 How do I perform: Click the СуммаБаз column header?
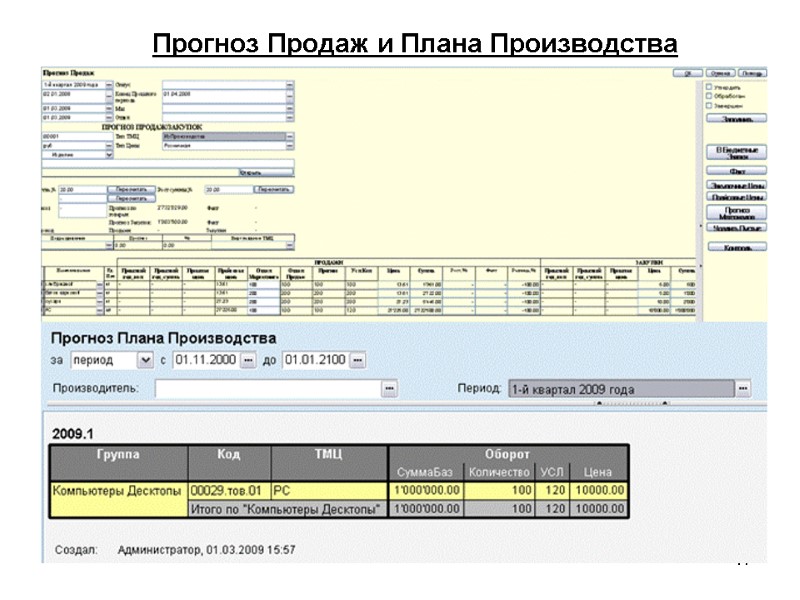pyautogui.click(x=425, y=472)
